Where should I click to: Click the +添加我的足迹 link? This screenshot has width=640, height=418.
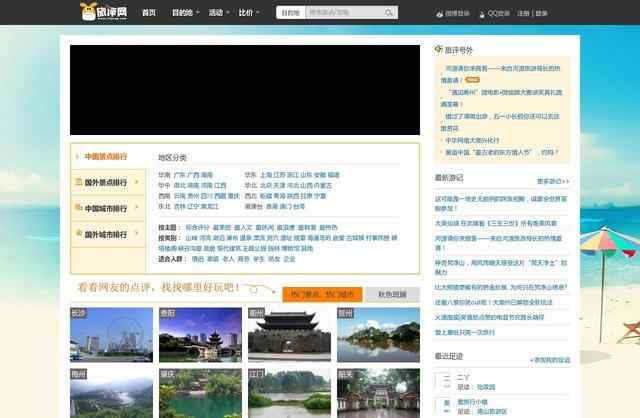[550, 360]
